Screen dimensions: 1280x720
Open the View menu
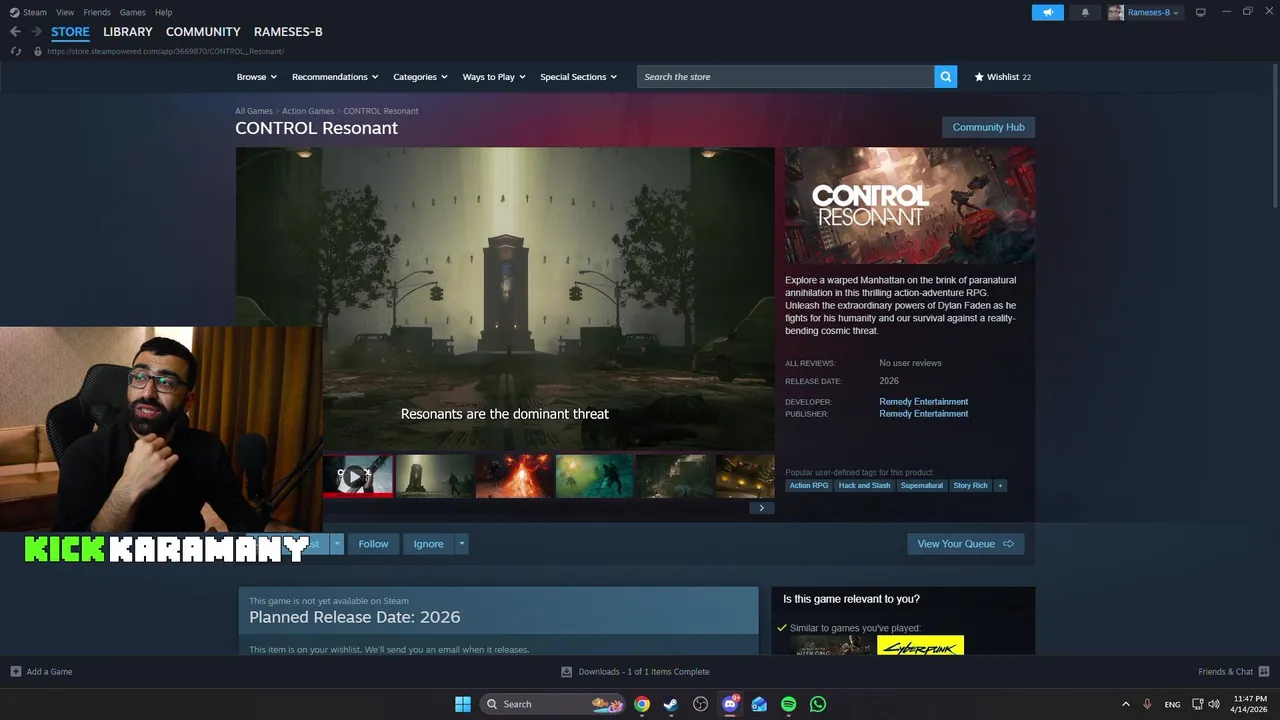65,12
